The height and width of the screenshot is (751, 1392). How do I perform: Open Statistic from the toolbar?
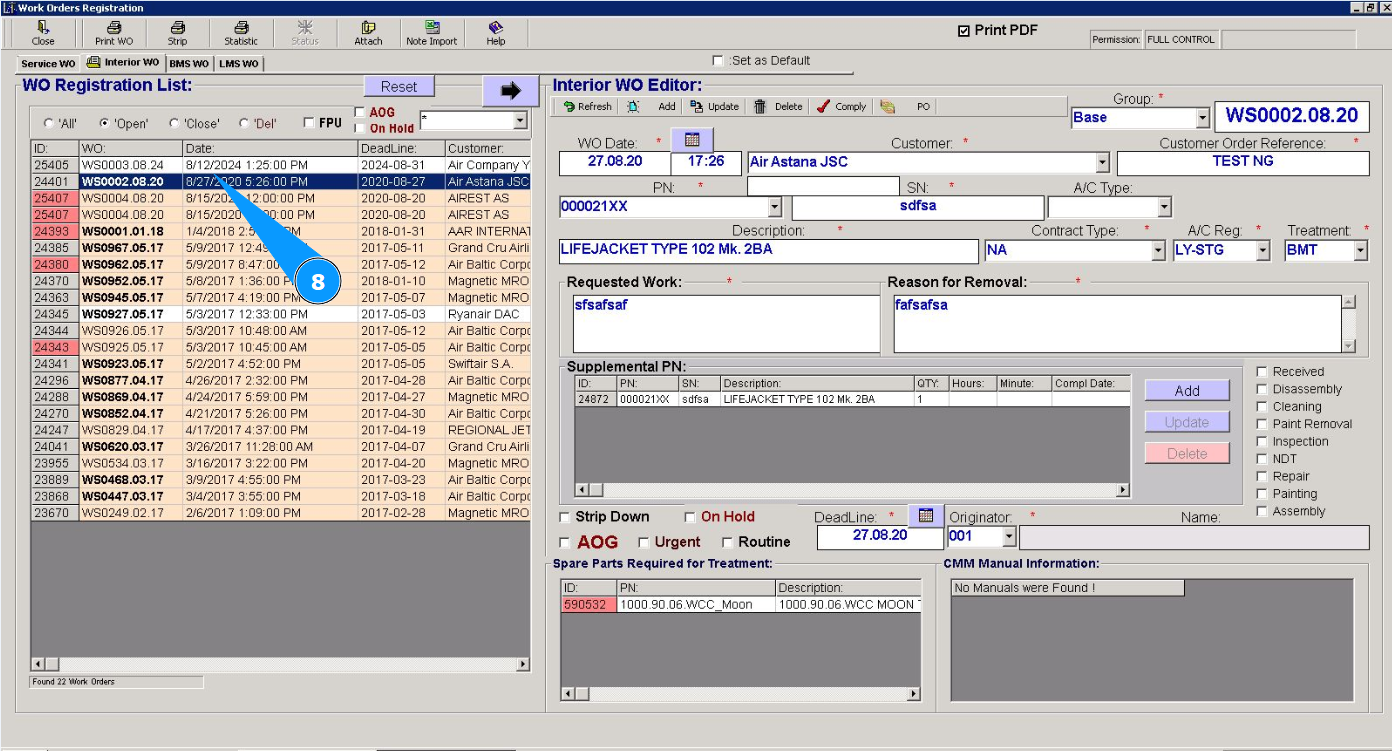(x=240, y=32)
